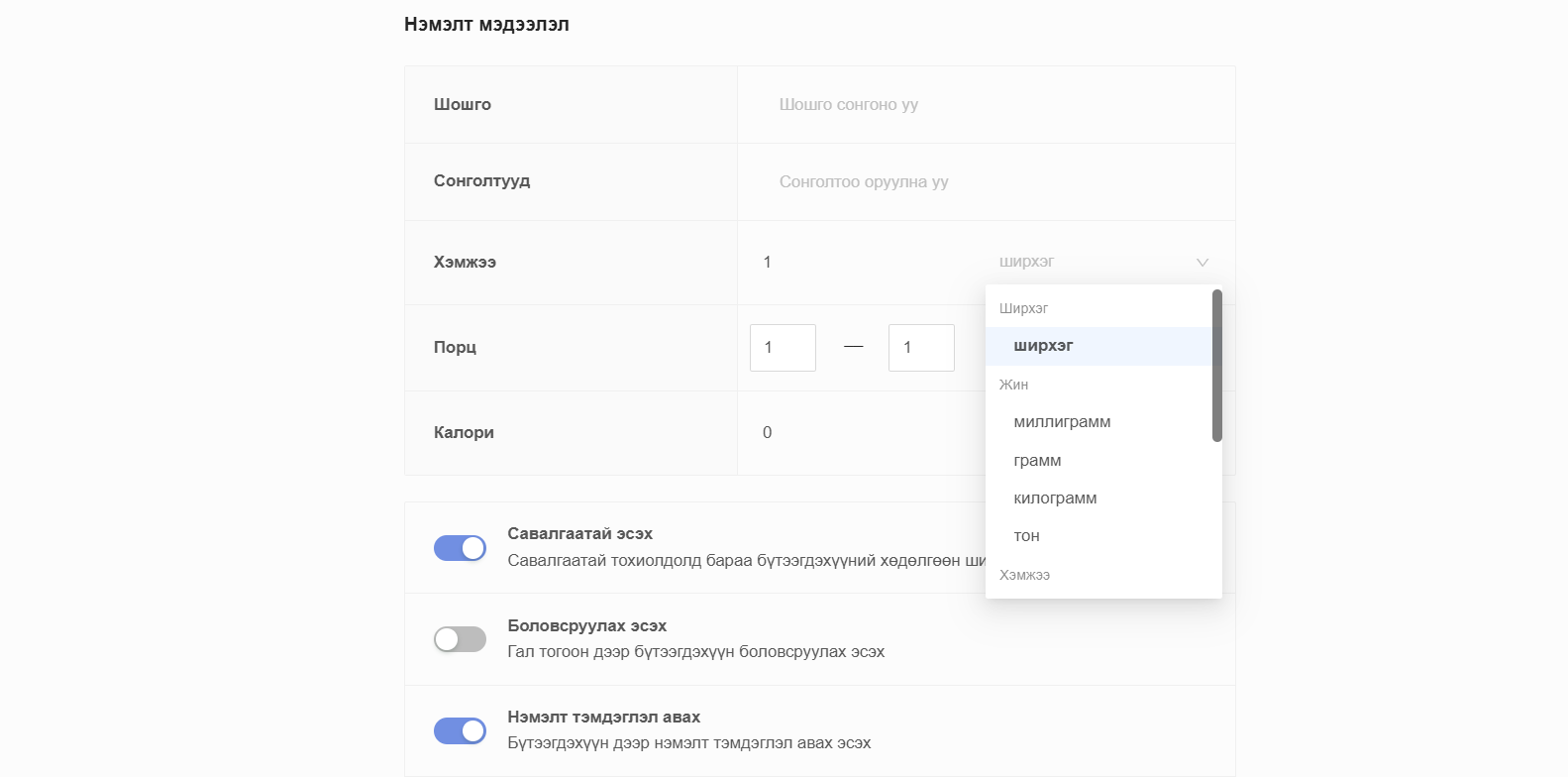Enable the Боловсруулах эсэх toggle
The height and width of the screenshot is (777, 1568).
[460, 639]
